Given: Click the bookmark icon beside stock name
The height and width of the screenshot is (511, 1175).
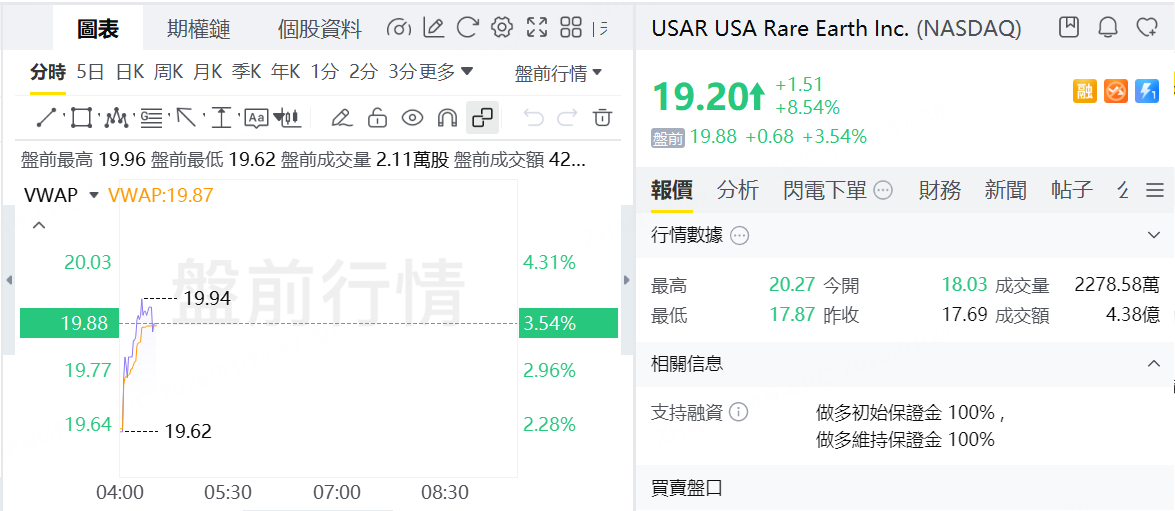Looking at the screenshot, I should tap(1069, 28).
